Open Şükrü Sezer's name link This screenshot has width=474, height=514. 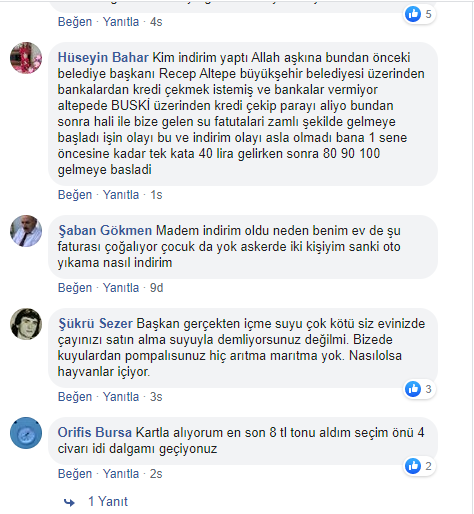point(95,323)
